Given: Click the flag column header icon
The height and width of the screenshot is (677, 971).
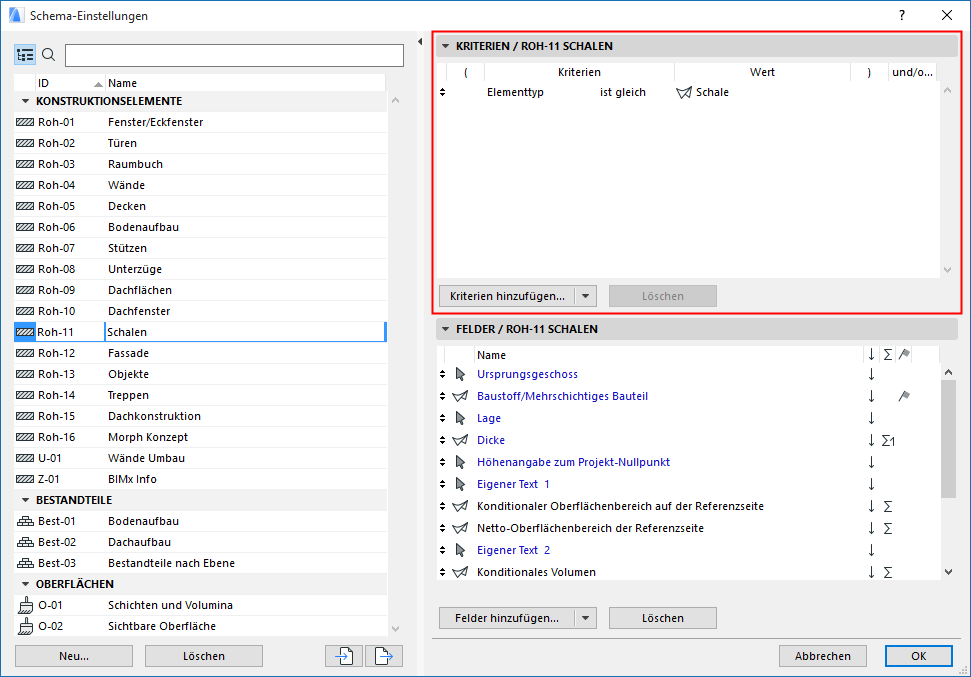Looking at the screenshot, I should 904,354.
